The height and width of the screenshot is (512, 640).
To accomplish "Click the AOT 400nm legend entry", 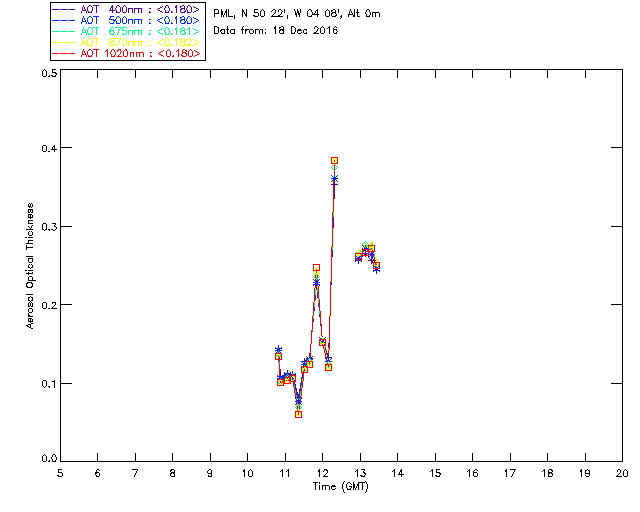I will [x=127, y=9].
